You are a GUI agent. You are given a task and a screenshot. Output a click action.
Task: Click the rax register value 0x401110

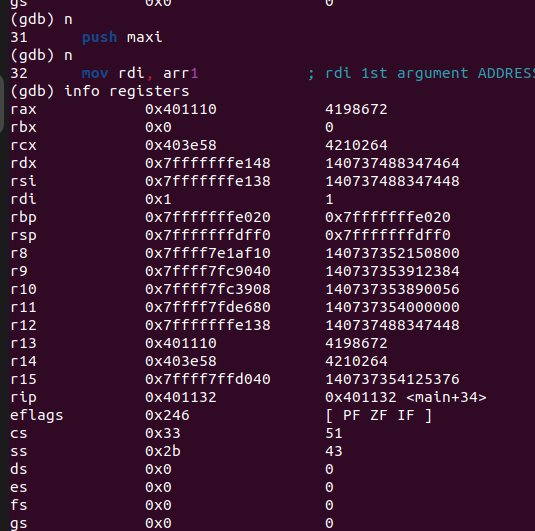(181, 109)
